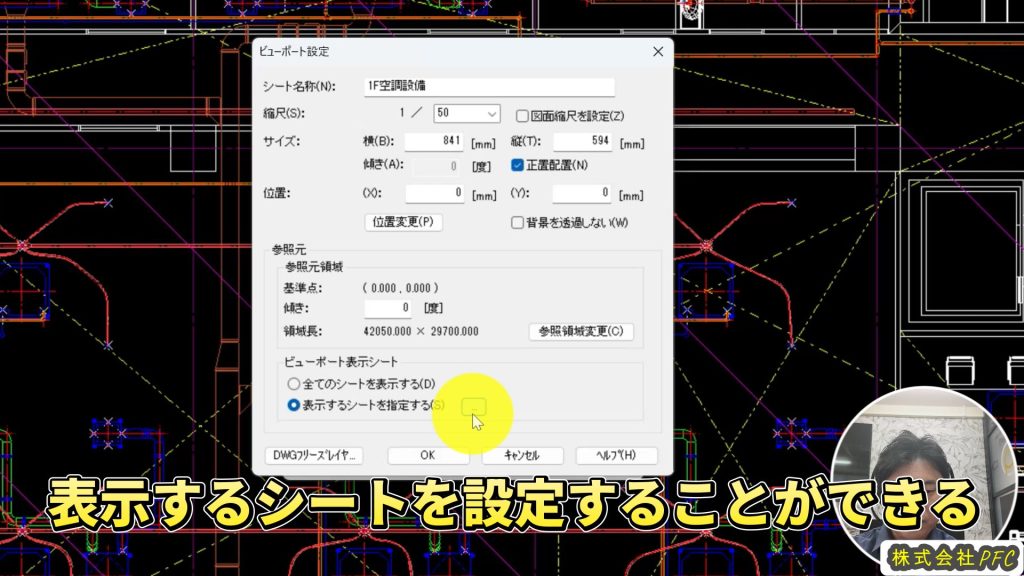Click the ellipsis button beside 表示するシートを指定する
The image size is (1024, 576).
click(x=475, y=405)
